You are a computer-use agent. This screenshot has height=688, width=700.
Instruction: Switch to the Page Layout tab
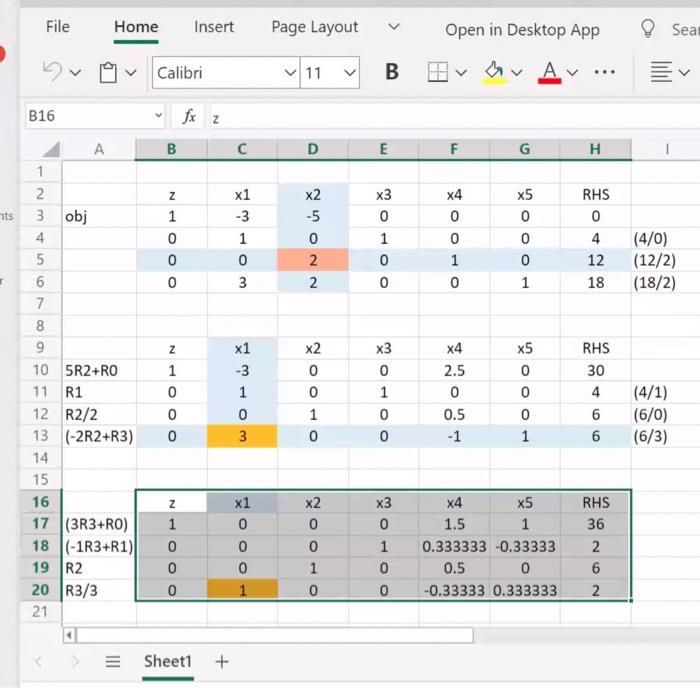pyautogui.click(x=315, y=27)
